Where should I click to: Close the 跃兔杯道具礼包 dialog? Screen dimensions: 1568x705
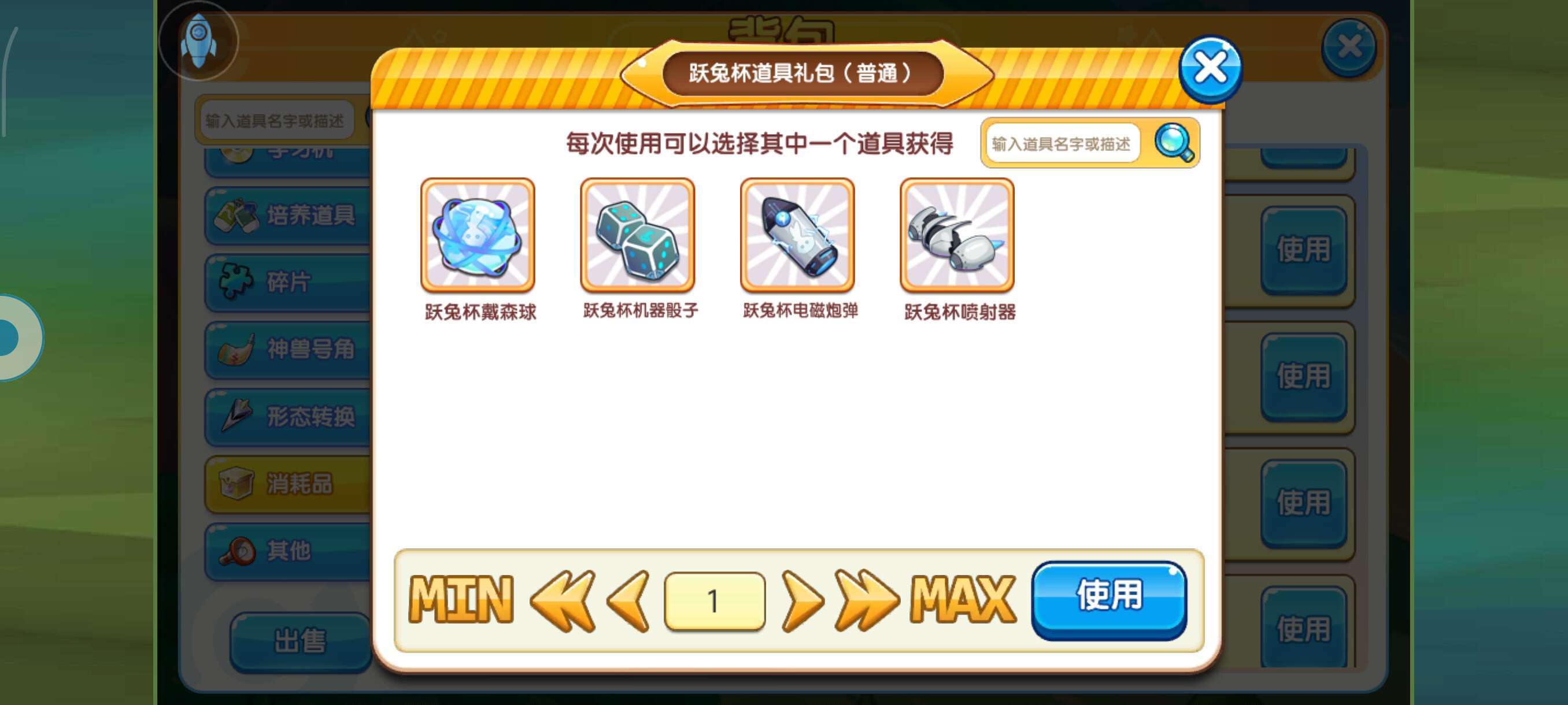[x=1210, y=69]
